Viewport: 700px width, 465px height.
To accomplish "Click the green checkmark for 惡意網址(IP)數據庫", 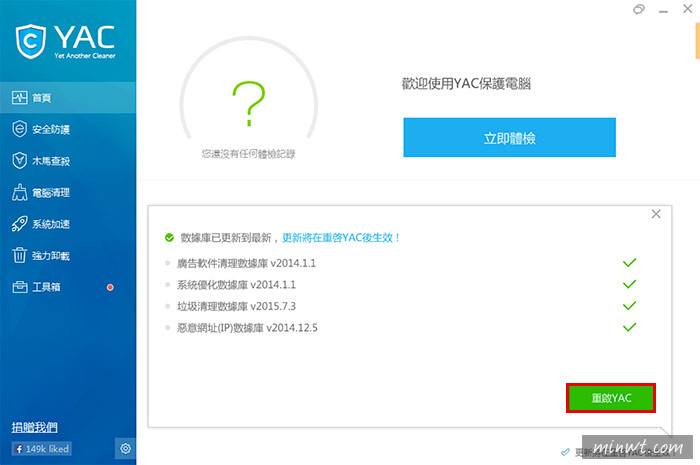I will point(629,327).
